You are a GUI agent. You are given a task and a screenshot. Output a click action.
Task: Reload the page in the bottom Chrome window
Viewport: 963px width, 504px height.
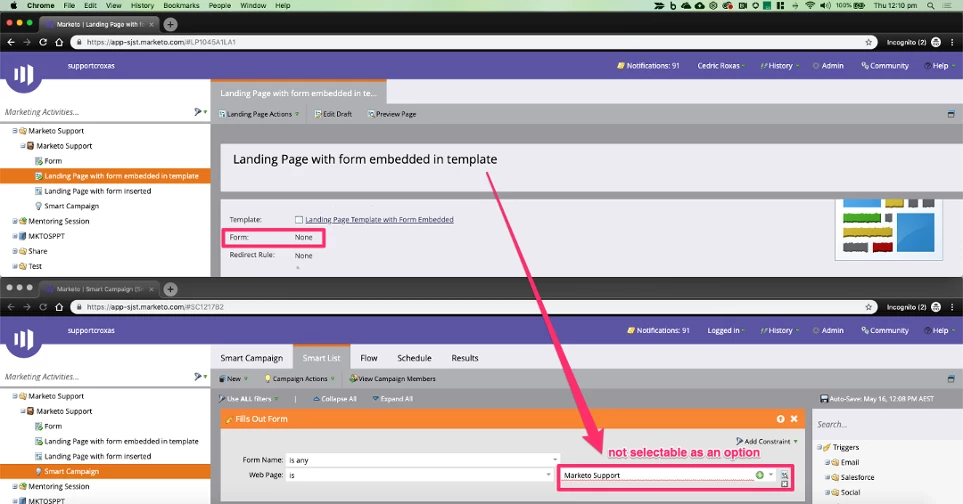pos(43,307)
